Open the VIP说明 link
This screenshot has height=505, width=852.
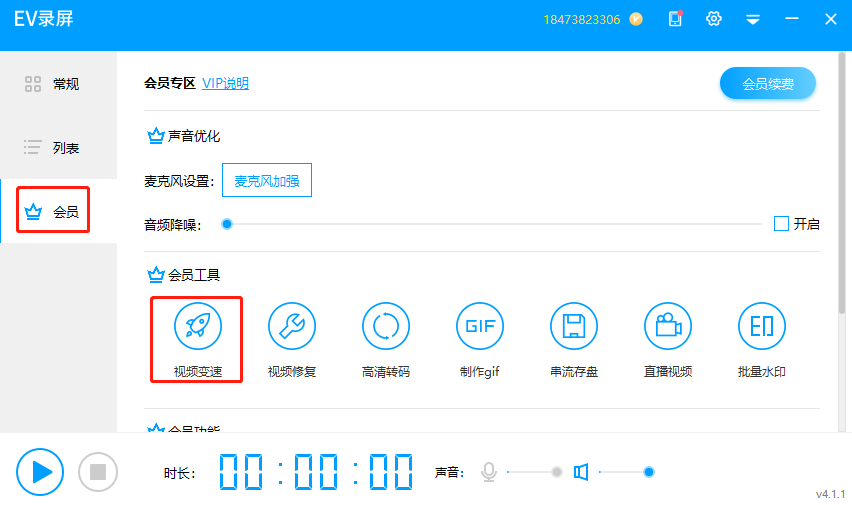225,83
